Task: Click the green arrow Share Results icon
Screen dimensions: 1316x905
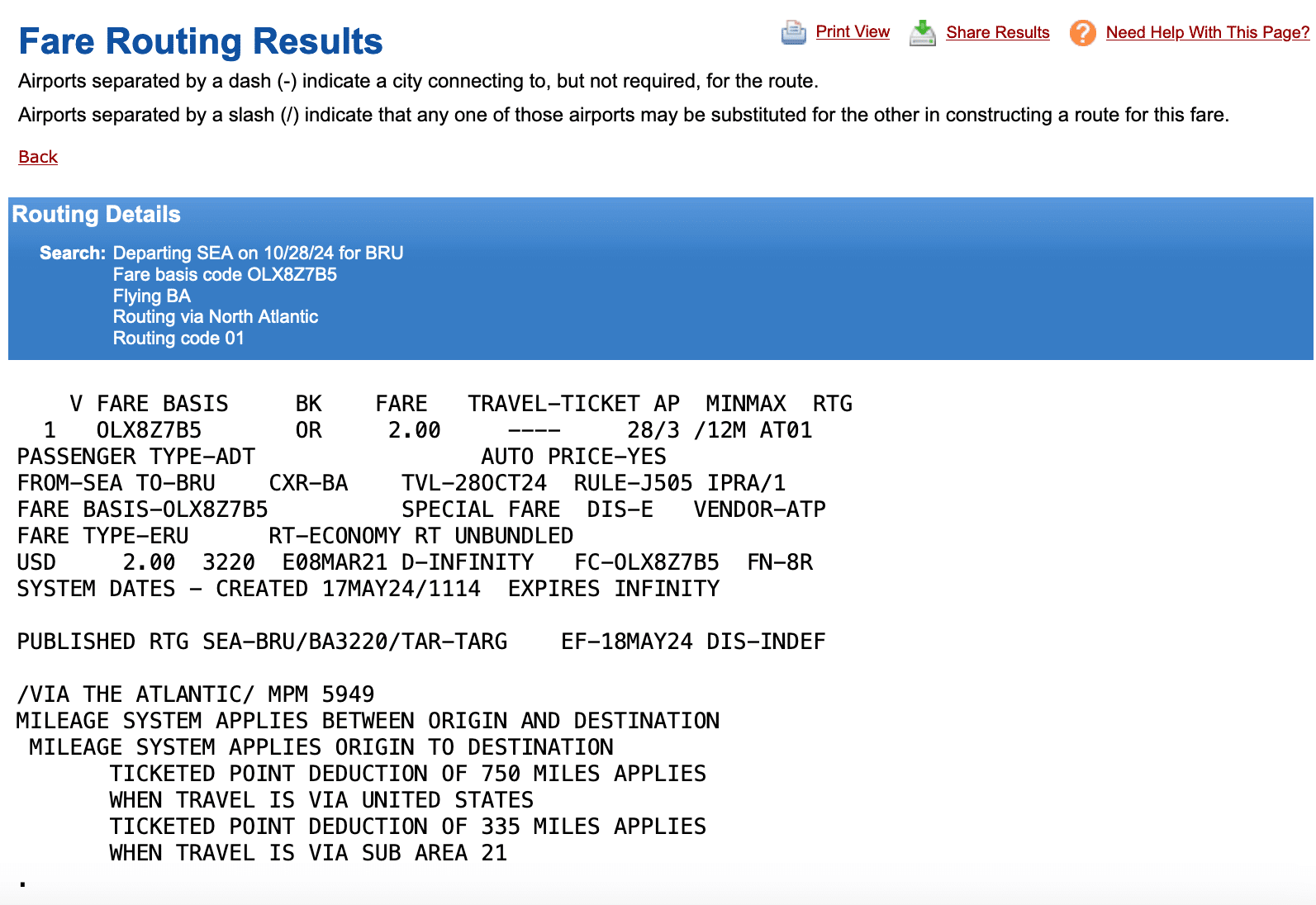Action: pyautogui.click(x=922, y=33)
